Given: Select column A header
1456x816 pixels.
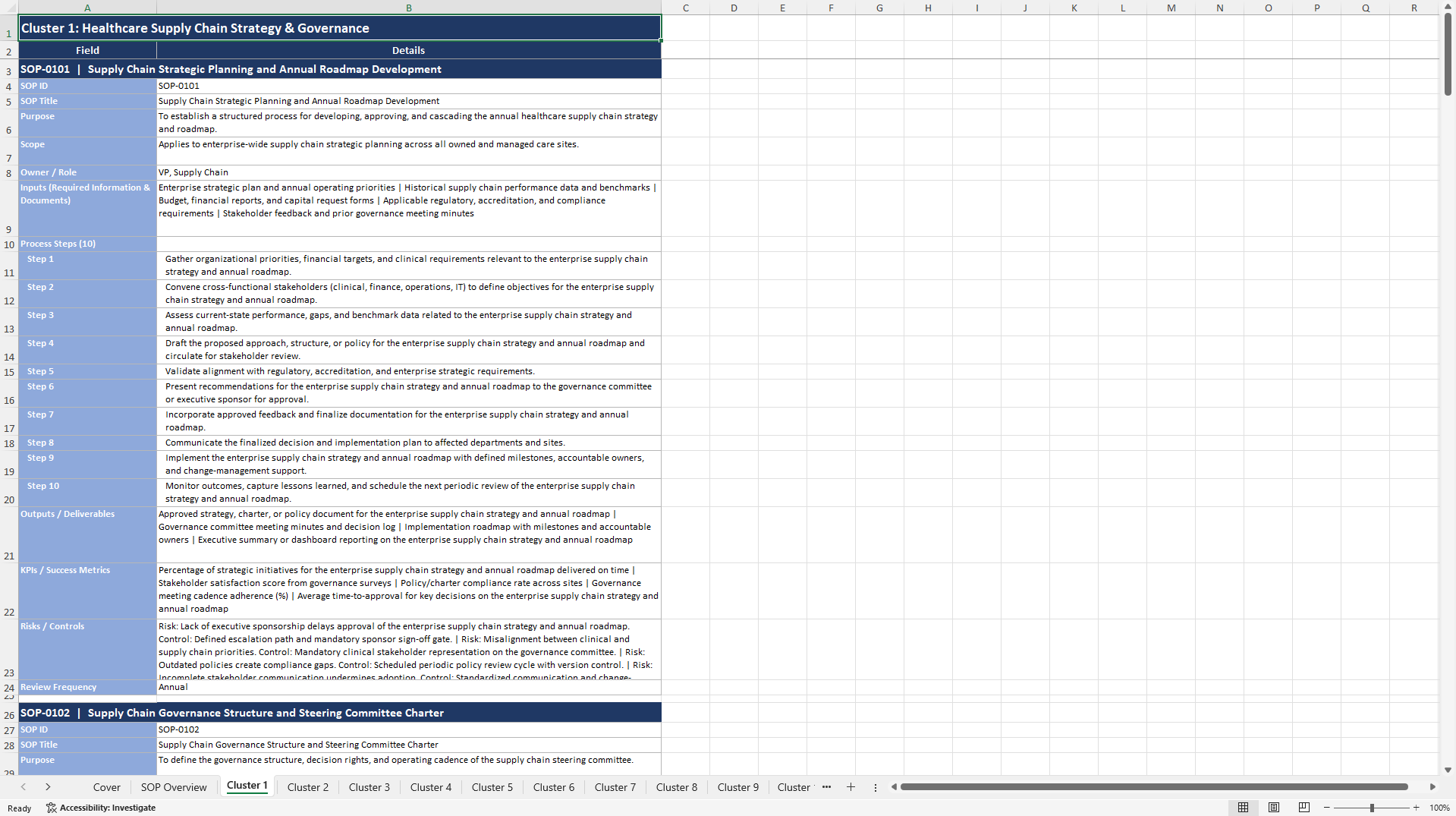Looking at the screenshot, I should [x=87, y=8].
